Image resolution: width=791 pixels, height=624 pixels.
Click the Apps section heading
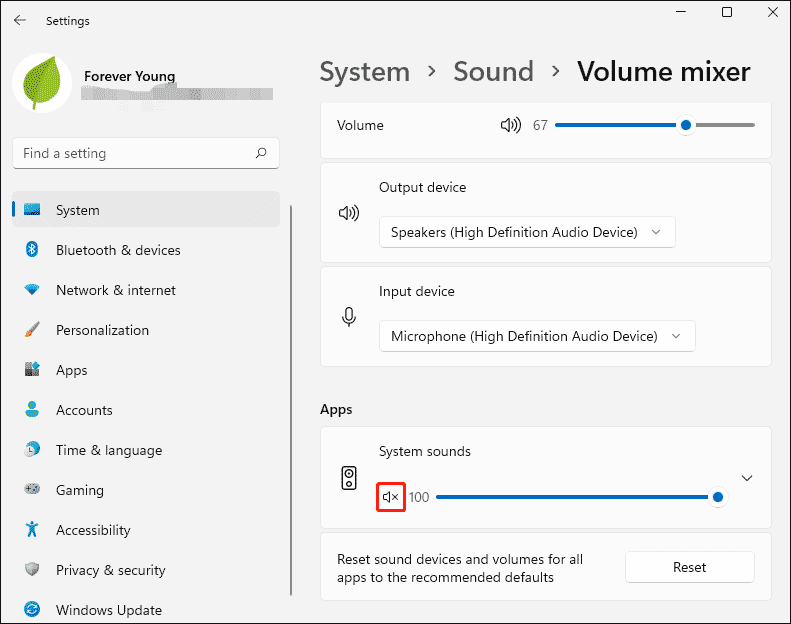click(336, 410)
